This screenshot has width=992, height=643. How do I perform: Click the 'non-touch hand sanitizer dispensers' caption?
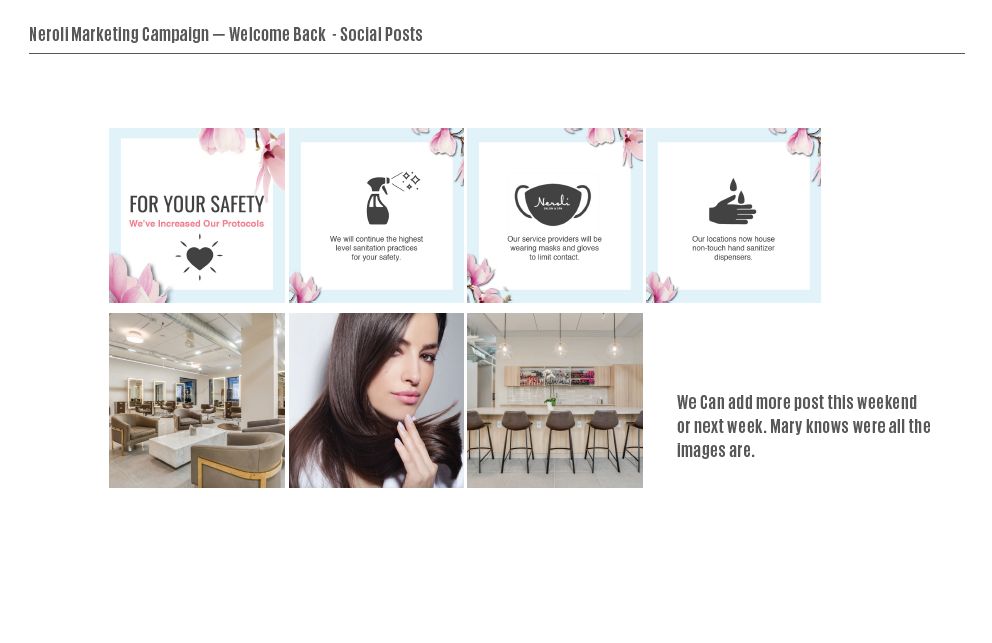click(x=733, y=248)
